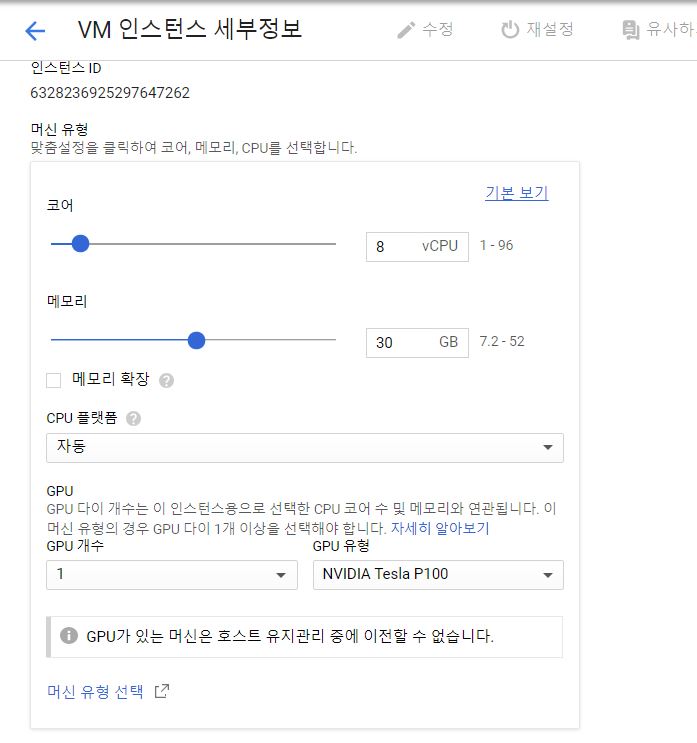Expand the GPU 개수 dropdown
This screenshot has height=743, width=697.
pos(171,574)
